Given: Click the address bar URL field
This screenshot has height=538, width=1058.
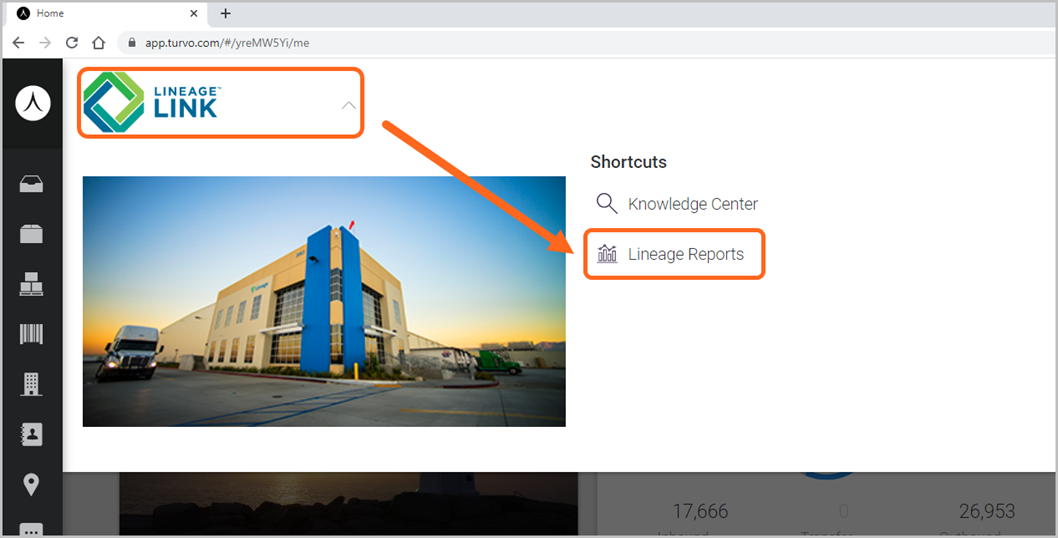Looking at the screenshot, I should tap(587, 43).
